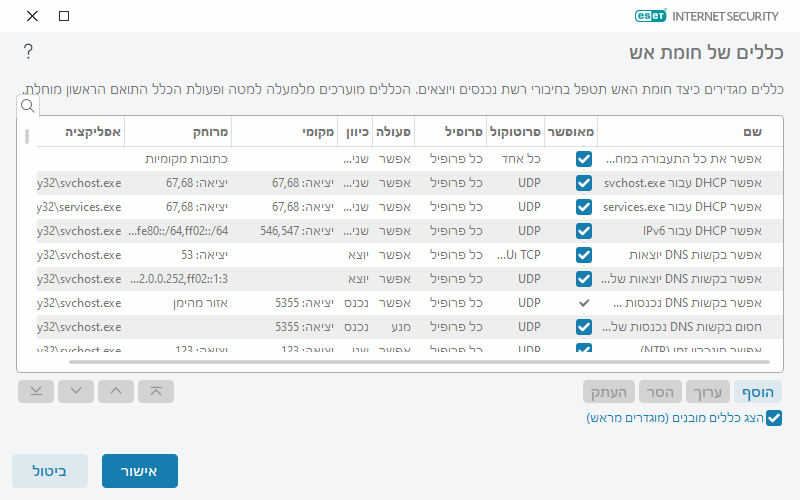Toggle enabled checkbox for outgoing DNS requests rule

[x=584, y=255]
